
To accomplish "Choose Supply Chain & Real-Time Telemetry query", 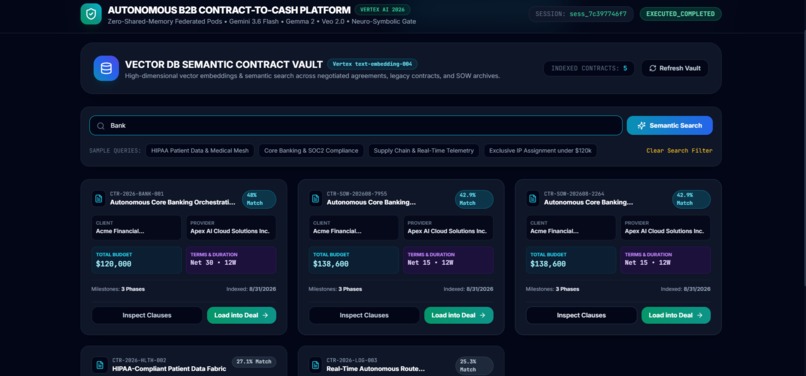I will pos(424,151).
